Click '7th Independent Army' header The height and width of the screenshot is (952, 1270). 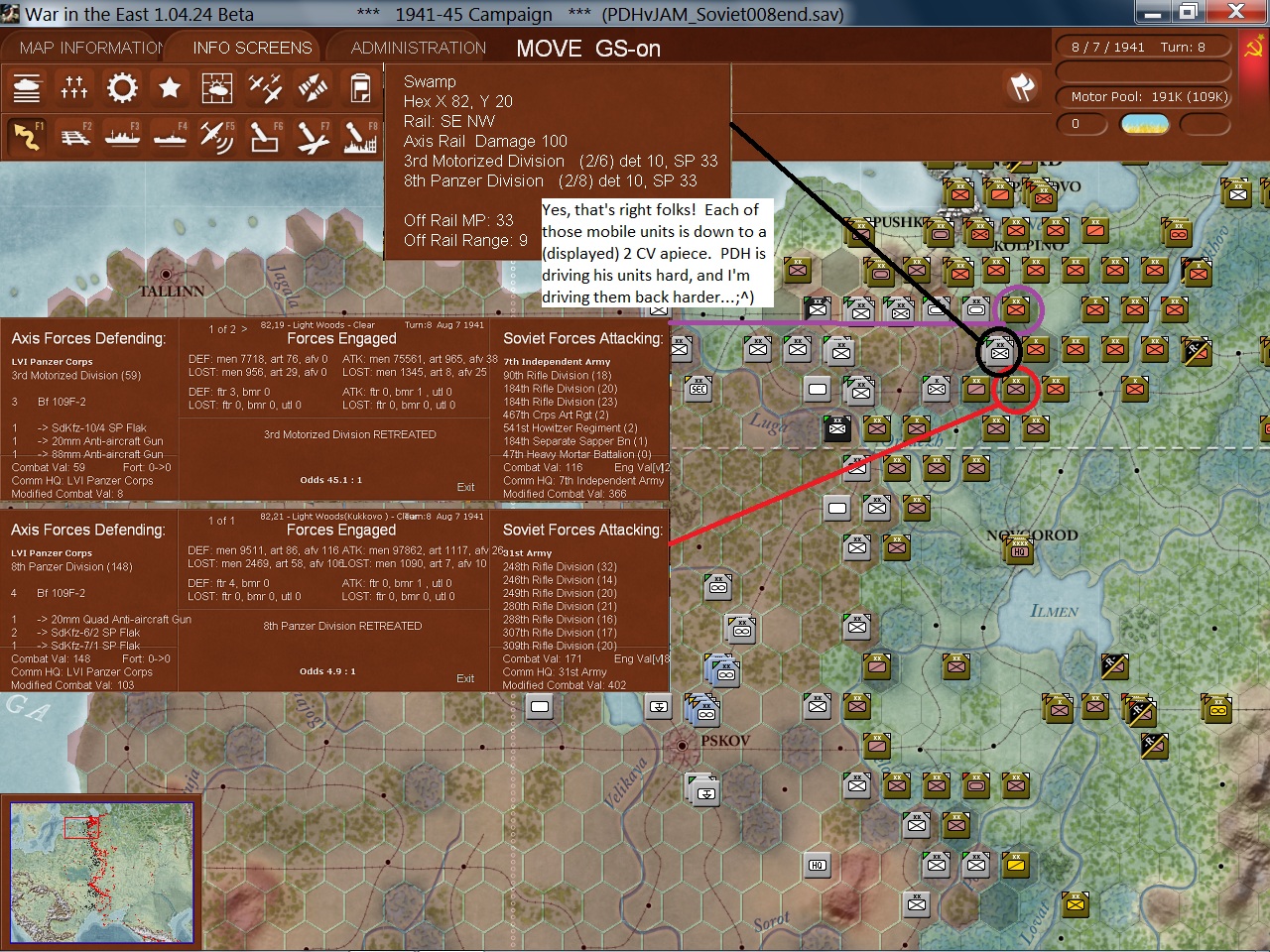pos(557,362)
